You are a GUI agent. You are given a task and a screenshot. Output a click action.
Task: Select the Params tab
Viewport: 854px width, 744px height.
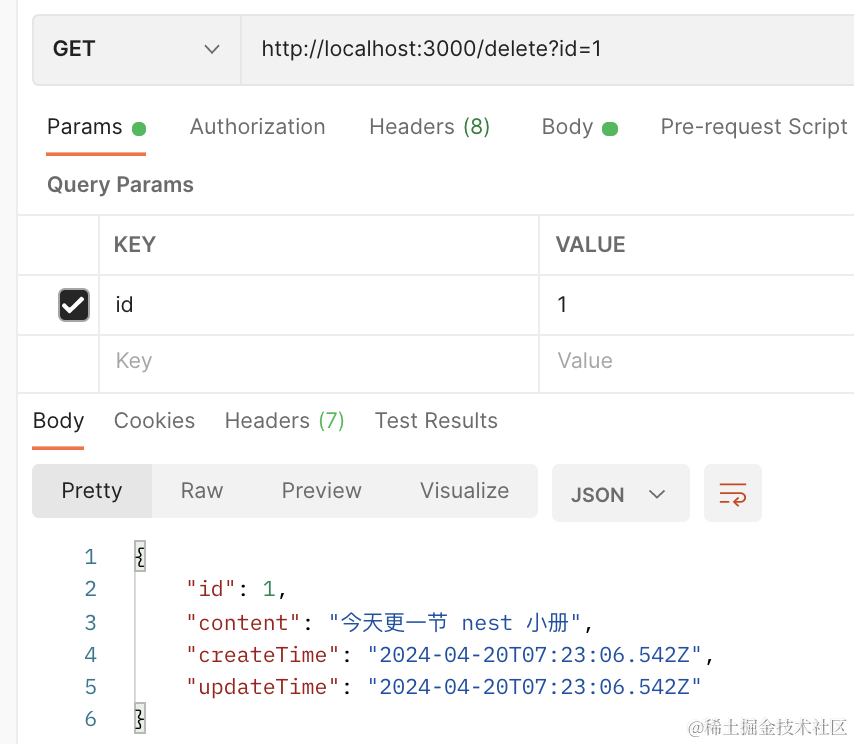point(95,127)
